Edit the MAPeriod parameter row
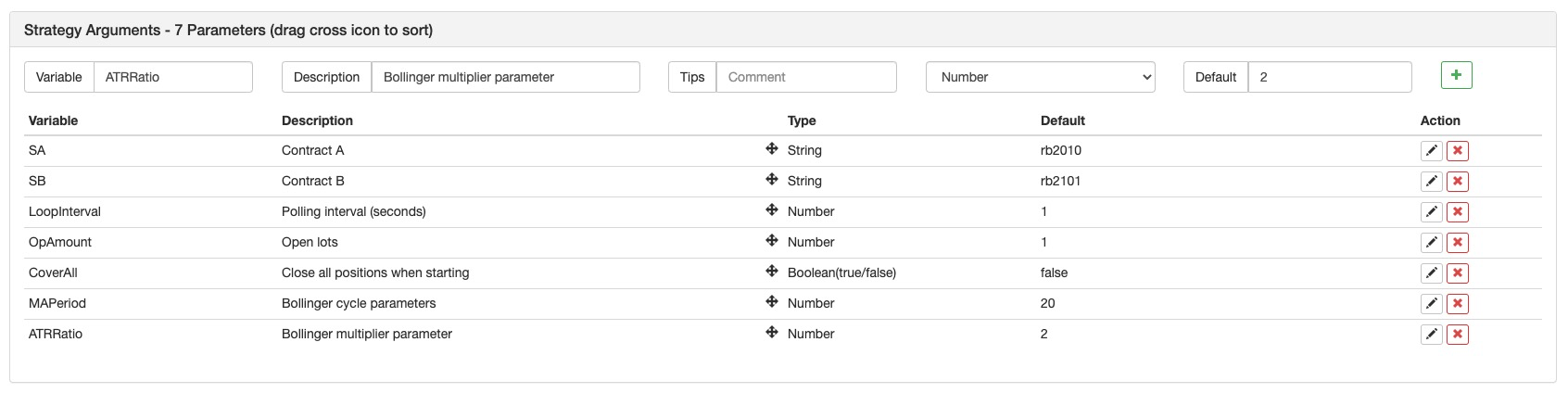 (x=1431, y=303)
